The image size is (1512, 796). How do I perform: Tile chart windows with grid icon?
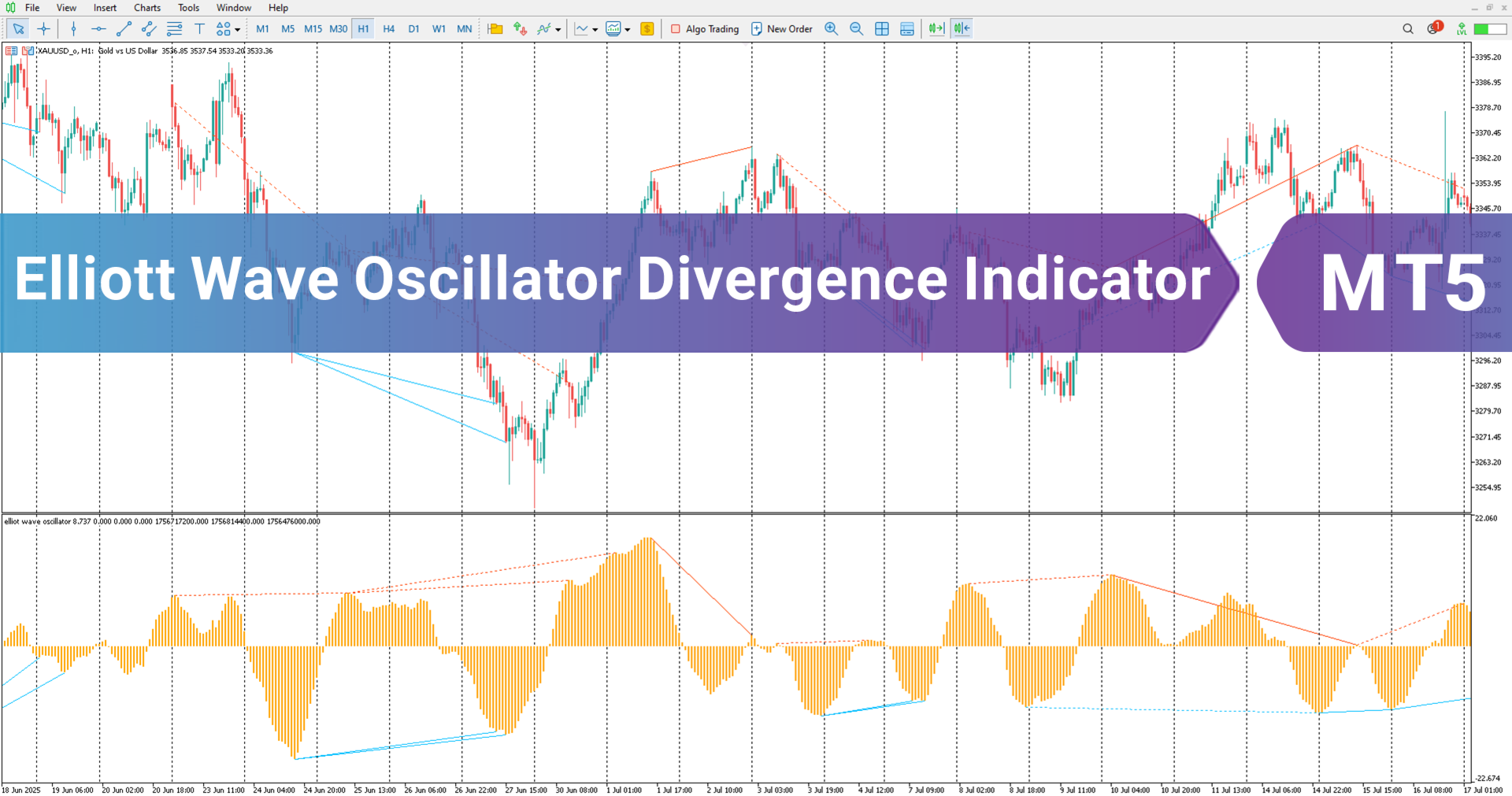882,29
